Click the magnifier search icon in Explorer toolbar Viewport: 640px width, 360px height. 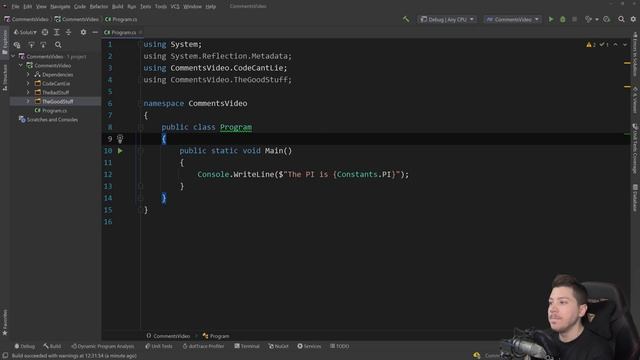pos(58,45)
